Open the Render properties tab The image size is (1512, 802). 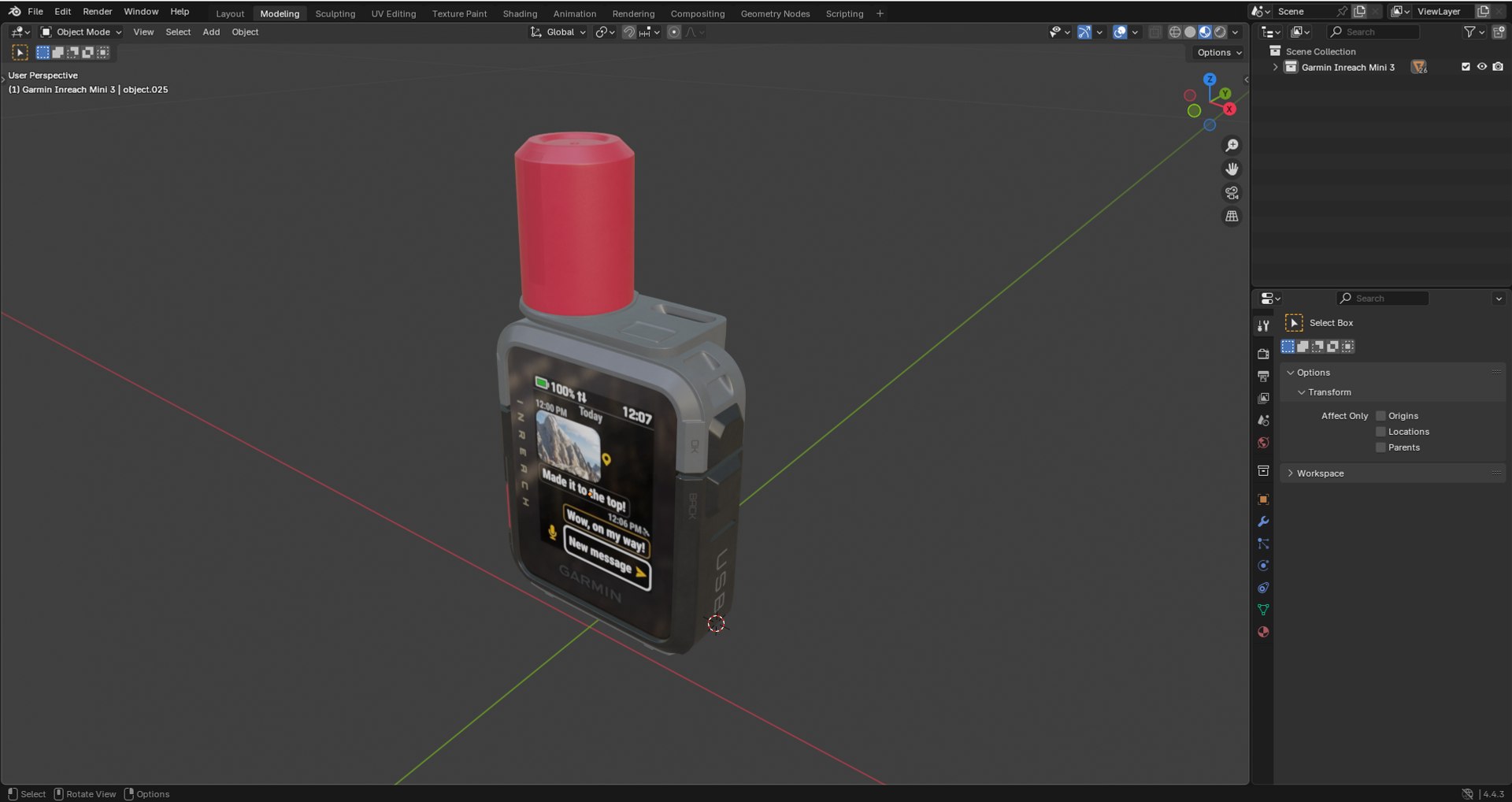click(x=1263, y=354)
